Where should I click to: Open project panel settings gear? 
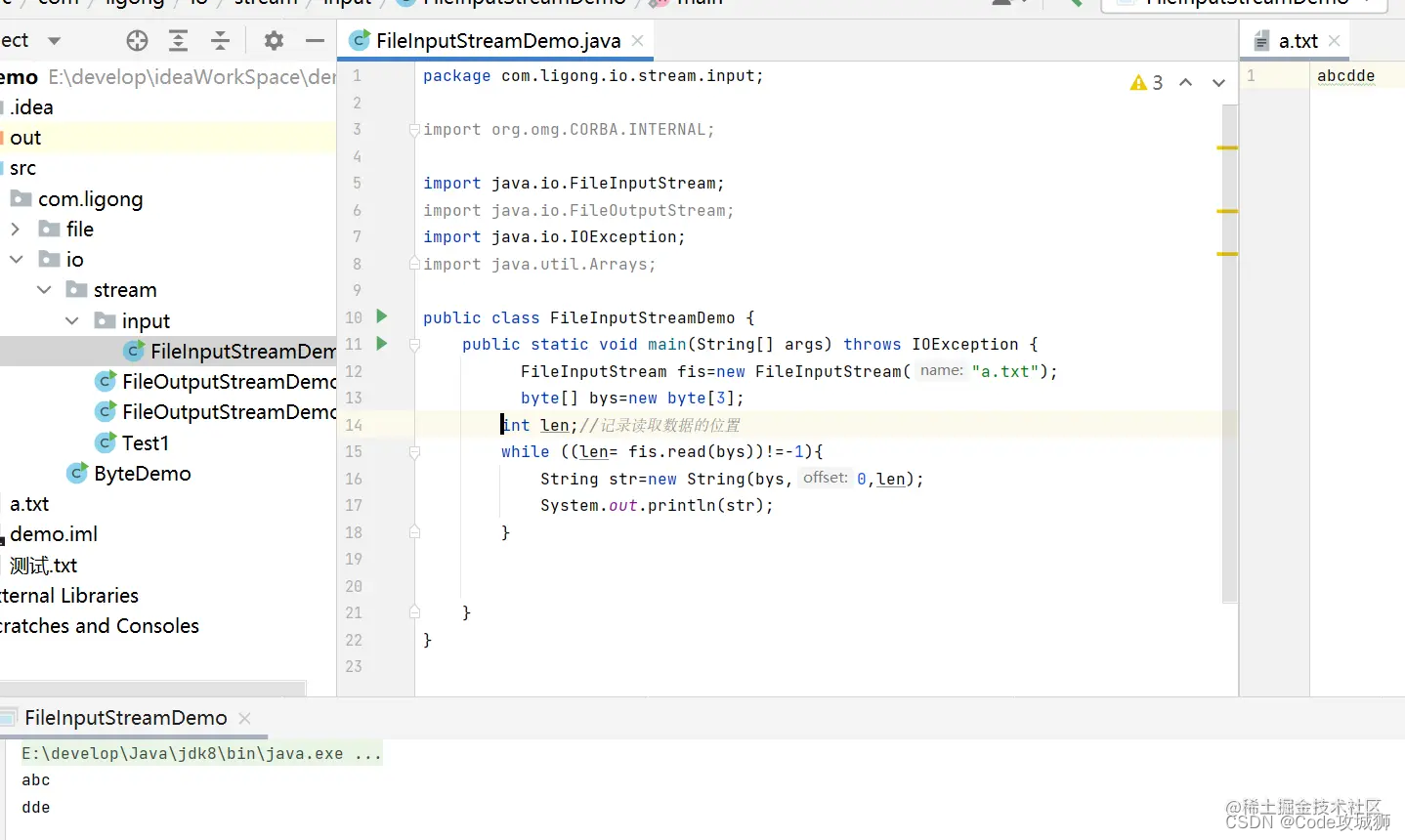pyautogui.click(x=274, y=40)
